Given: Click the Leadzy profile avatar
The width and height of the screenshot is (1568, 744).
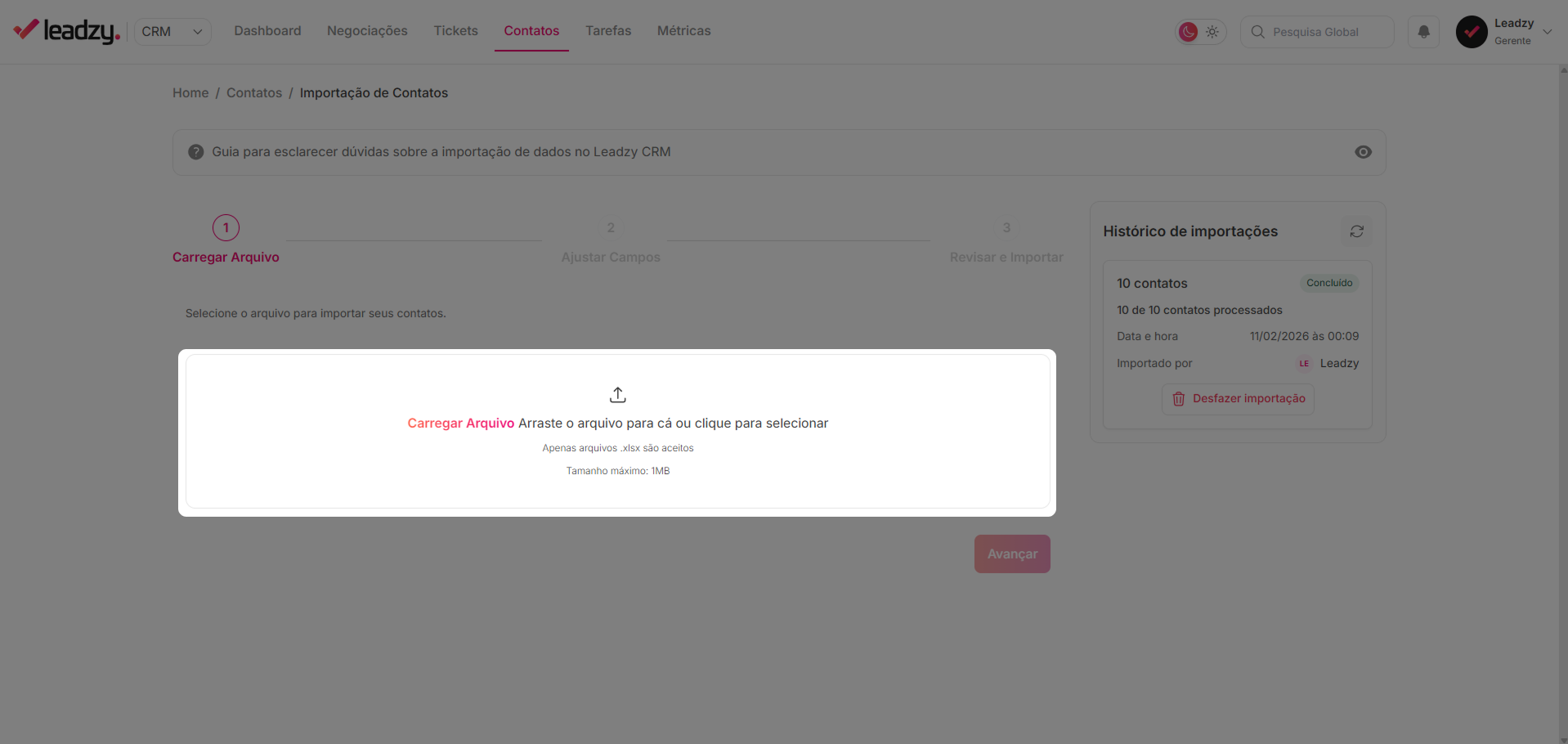Looking at the screenshot, I should click(x=1472, y=32).
